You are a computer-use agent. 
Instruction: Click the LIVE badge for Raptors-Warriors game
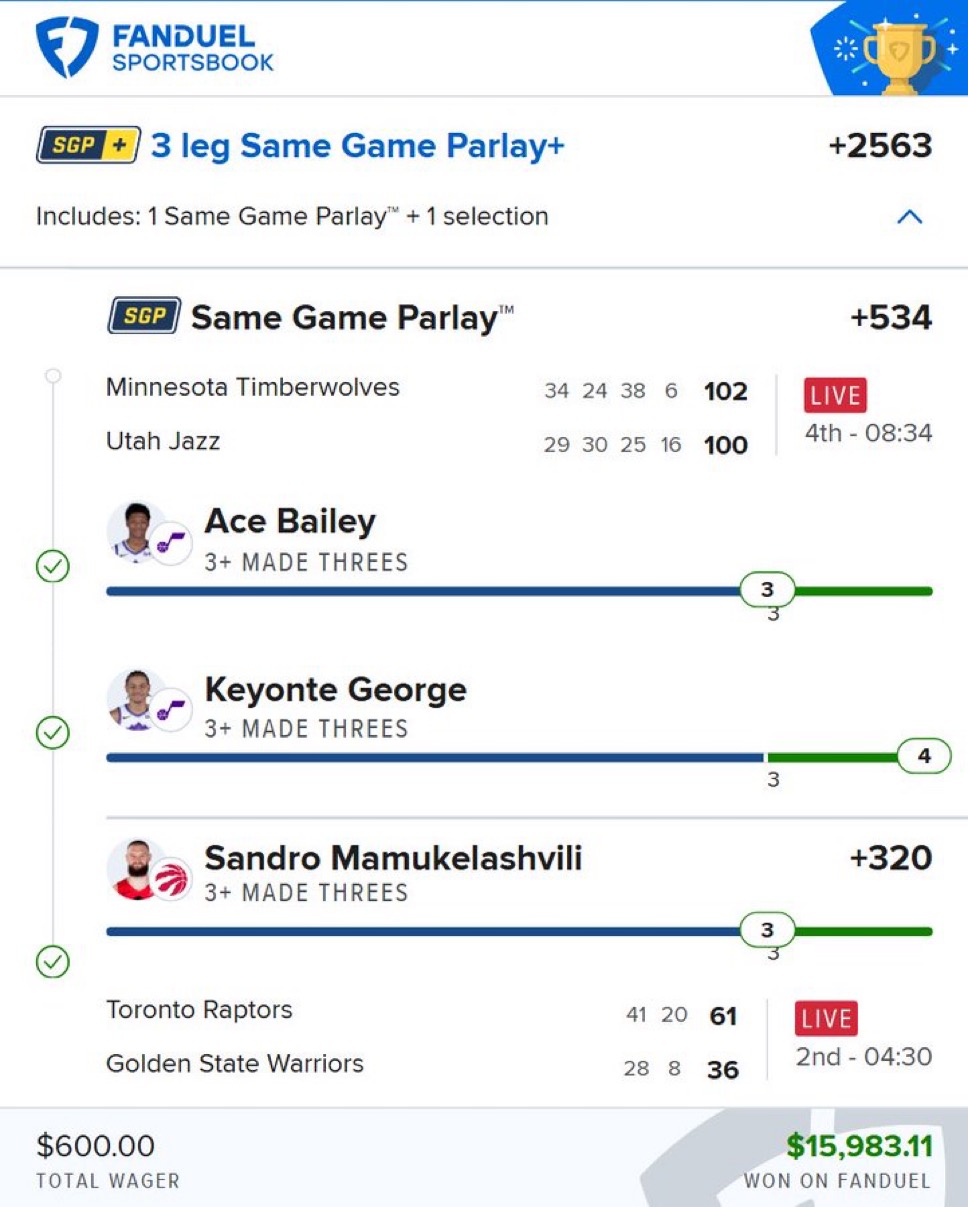826,1019
